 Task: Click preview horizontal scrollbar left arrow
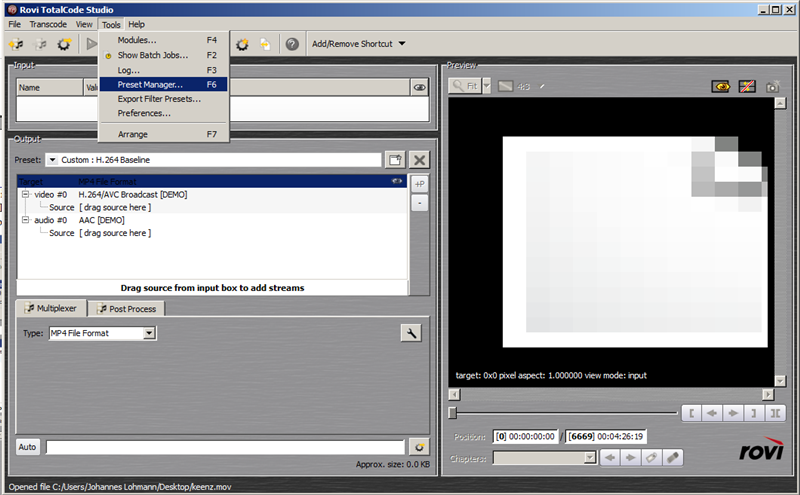tap(454, 394)
